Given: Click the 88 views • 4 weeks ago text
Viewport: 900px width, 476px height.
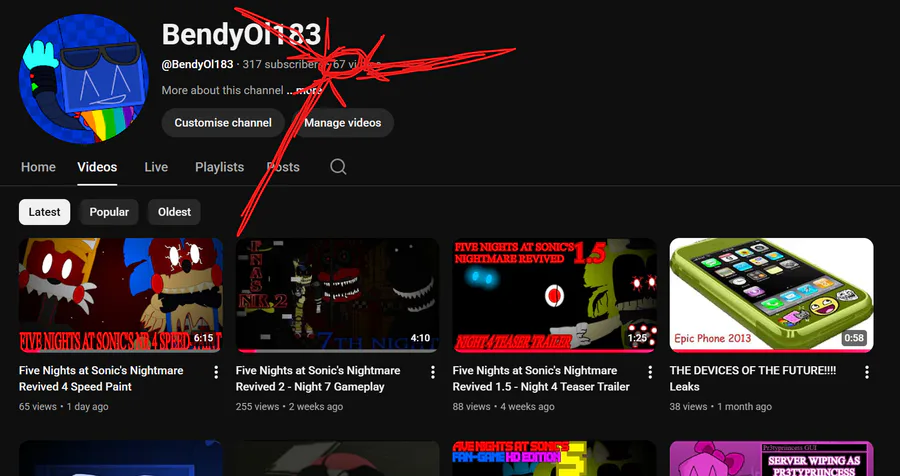Looking at the screenshot, I should click(503, 407).
